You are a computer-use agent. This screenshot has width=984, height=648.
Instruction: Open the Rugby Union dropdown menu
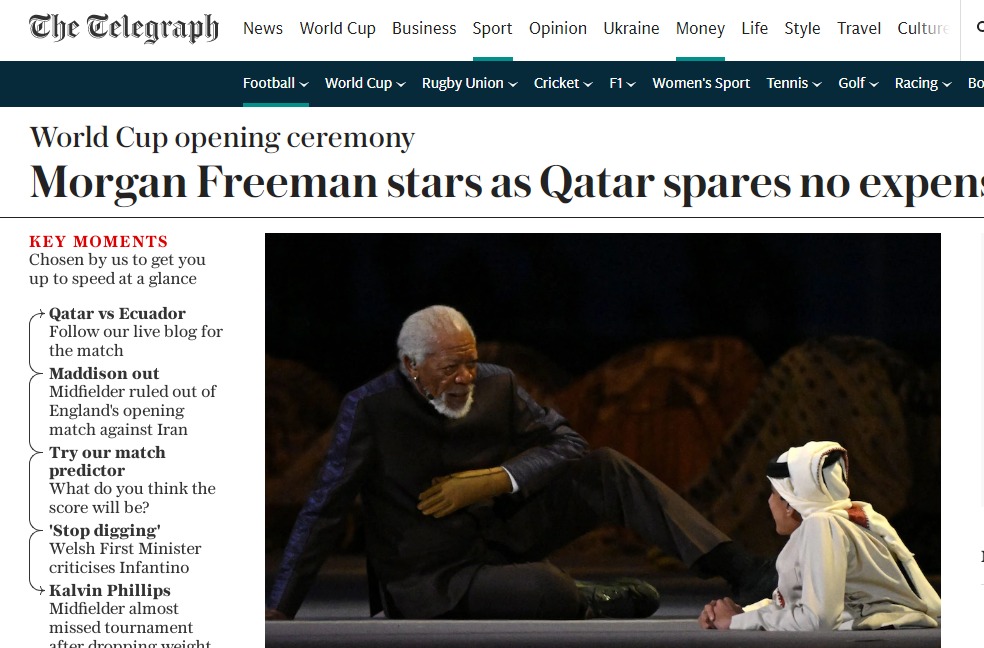click(x=513, y=84)
